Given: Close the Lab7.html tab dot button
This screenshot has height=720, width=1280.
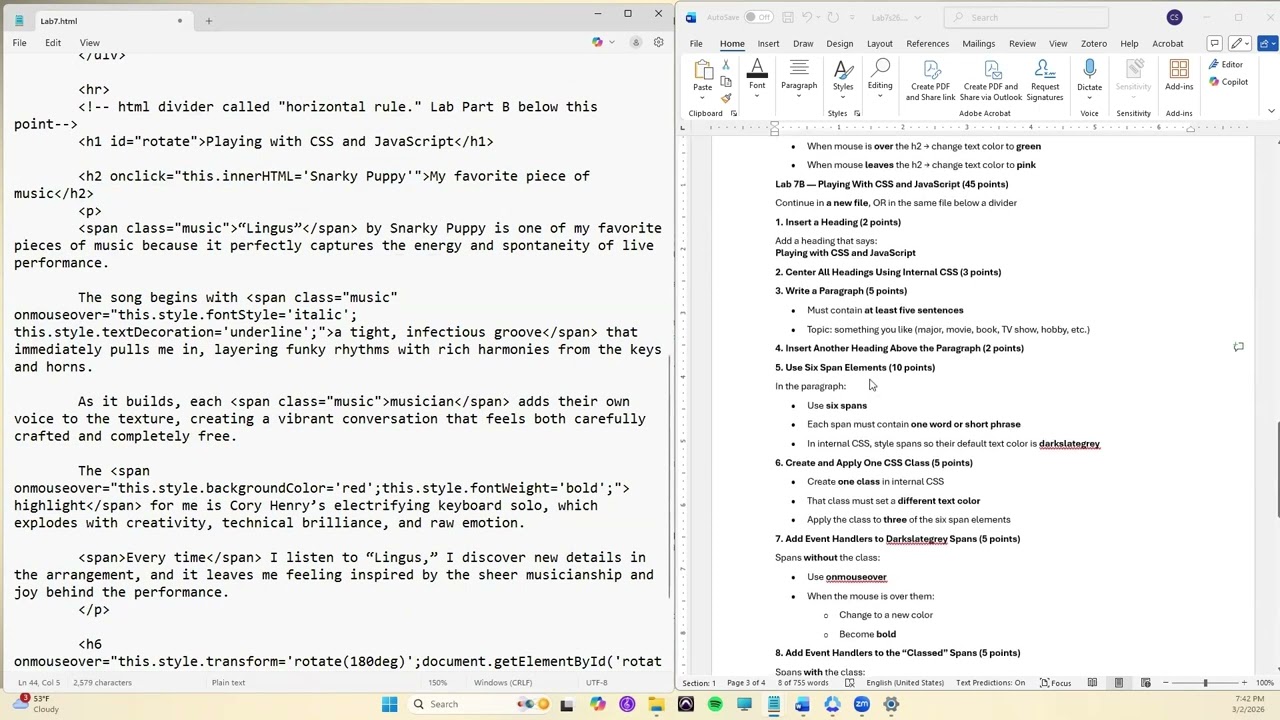Looking at the screenshot, I should click(x=181, y=20).
